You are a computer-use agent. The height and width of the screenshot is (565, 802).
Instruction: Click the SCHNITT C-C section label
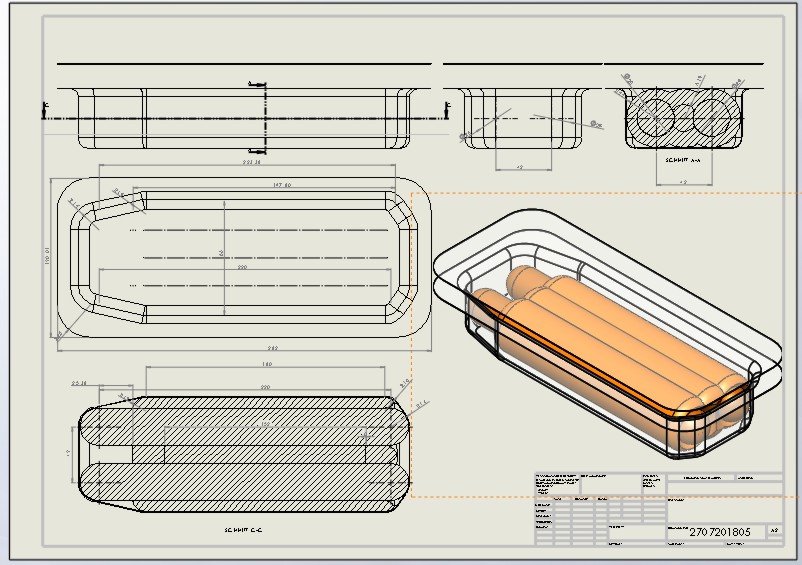[243, 530]
